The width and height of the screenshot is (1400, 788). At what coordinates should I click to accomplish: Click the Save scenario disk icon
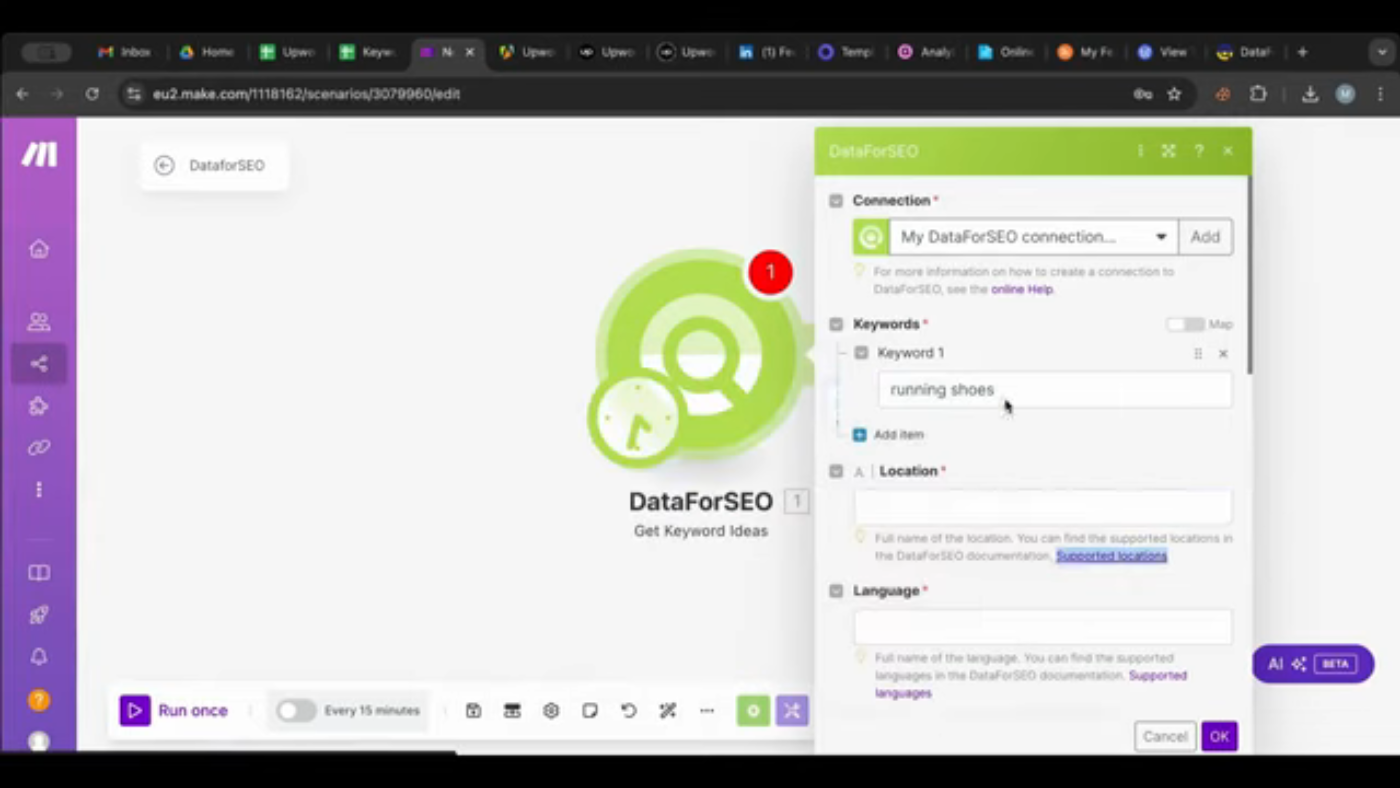474,711
